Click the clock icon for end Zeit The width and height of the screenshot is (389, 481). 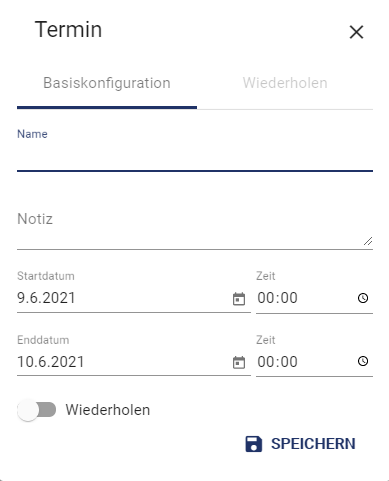(x=363, y=361)
